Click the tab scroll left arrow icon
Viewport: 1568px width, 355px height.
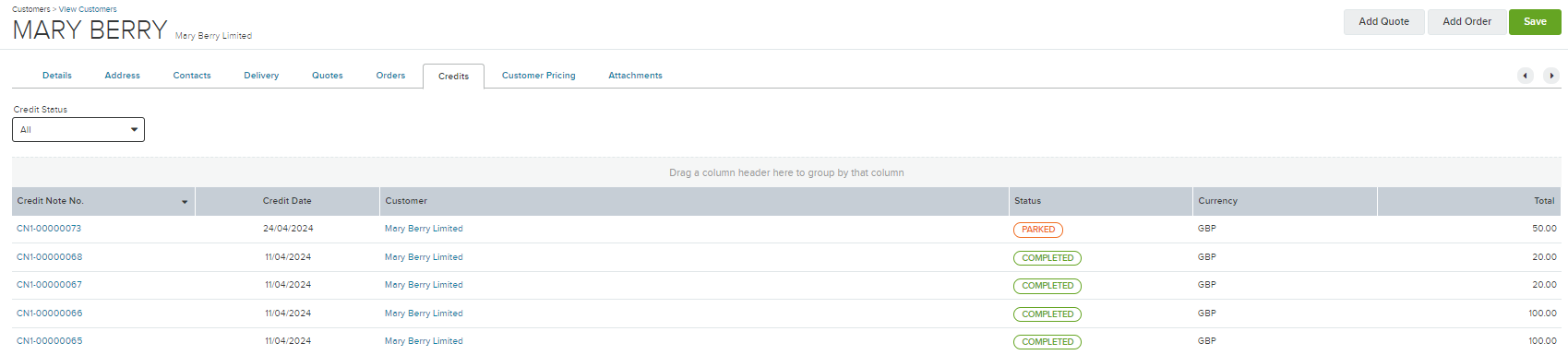1526,76
